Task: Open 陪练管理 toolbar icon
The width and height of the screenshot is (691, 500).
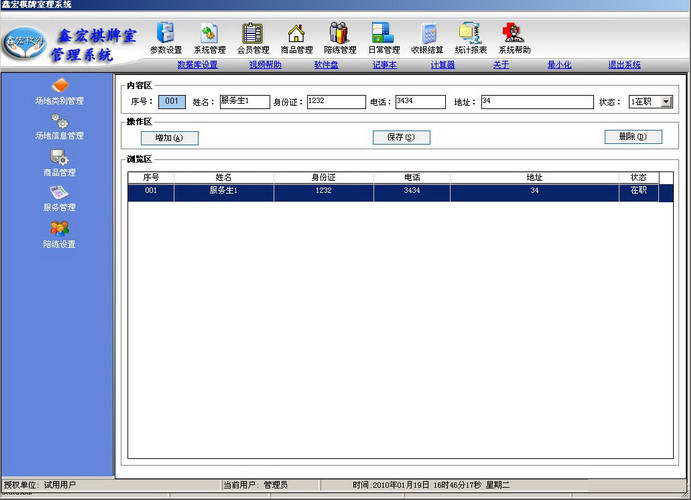Action: click(x=340, y=38)
